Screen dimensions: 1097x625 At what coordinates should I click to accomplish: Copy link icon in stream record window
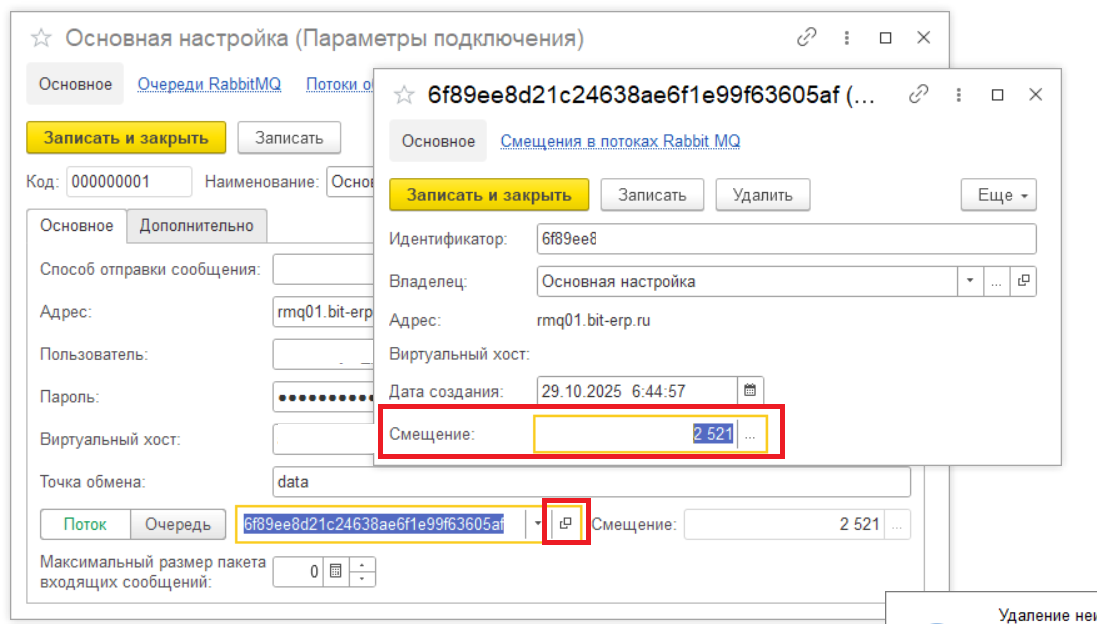918,95
